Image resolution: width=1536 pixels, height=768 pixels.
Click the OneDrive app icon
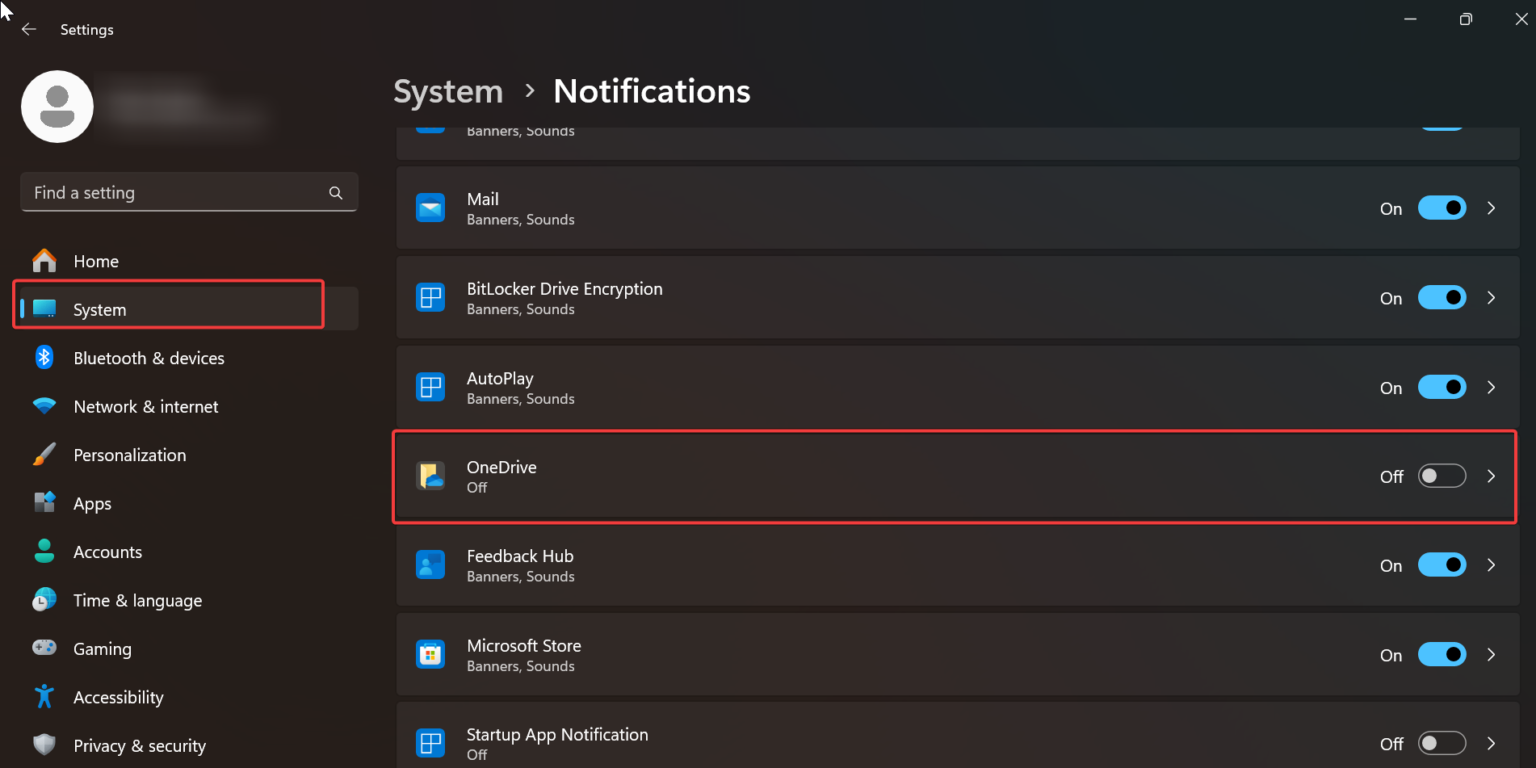(430, 476)
